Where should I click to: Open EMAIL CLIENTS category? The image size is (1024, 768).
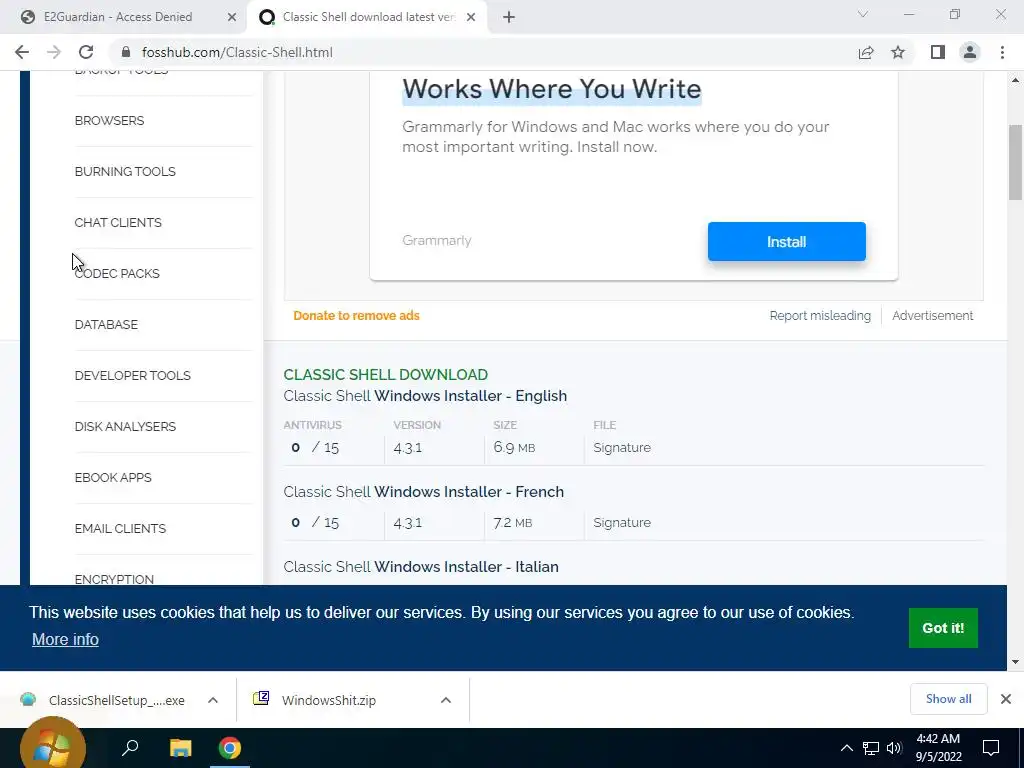click(120, 528)
